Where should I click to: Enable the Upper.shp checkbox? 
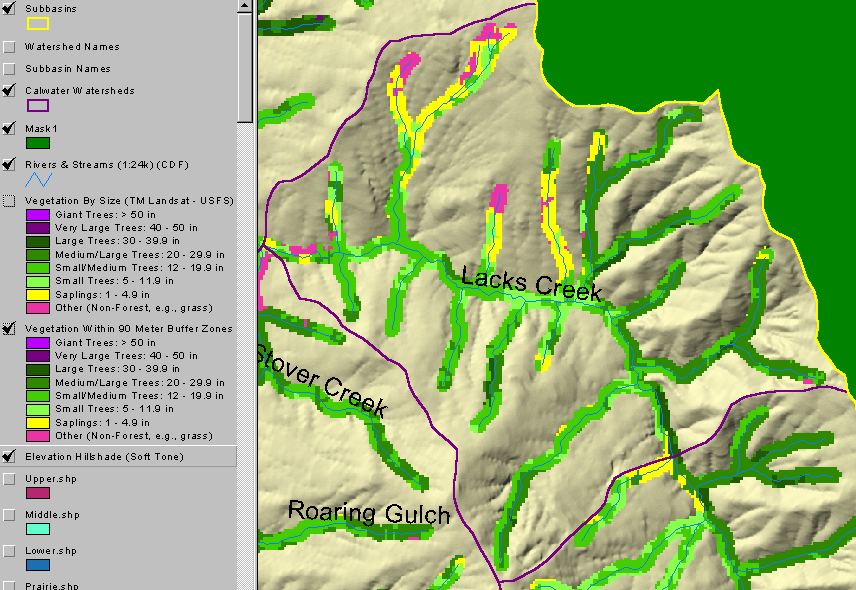[x=9, y=479]
